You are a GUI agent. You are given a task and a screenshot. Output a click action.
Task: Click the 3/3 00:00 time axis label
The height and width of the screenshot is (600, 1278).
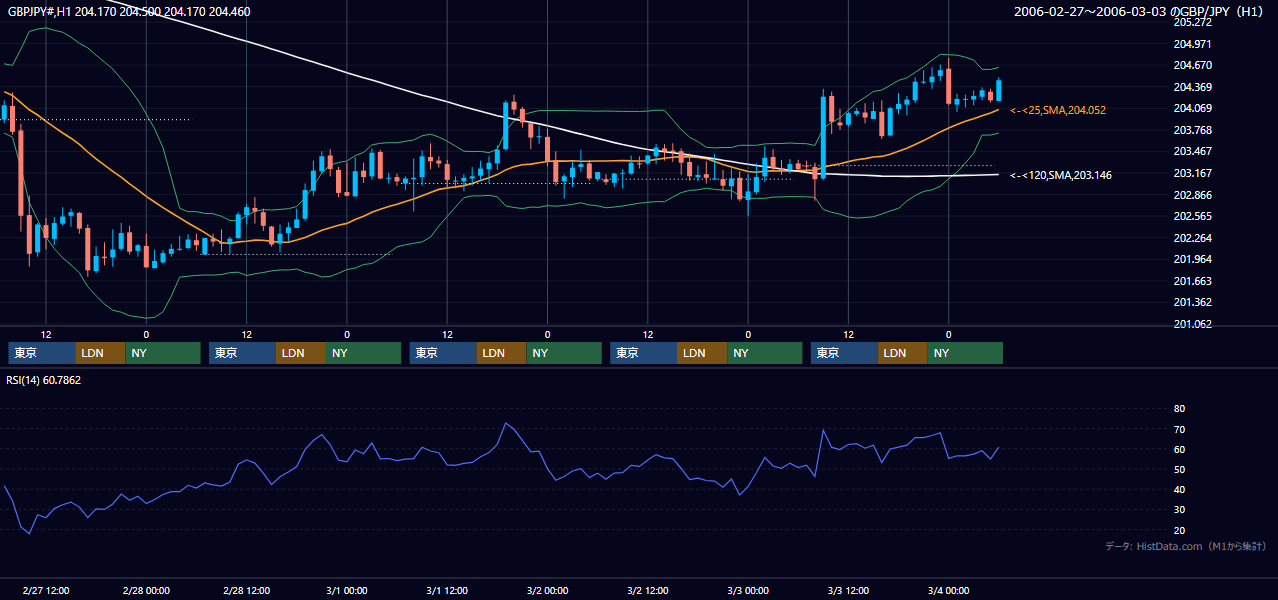[748, 590]
